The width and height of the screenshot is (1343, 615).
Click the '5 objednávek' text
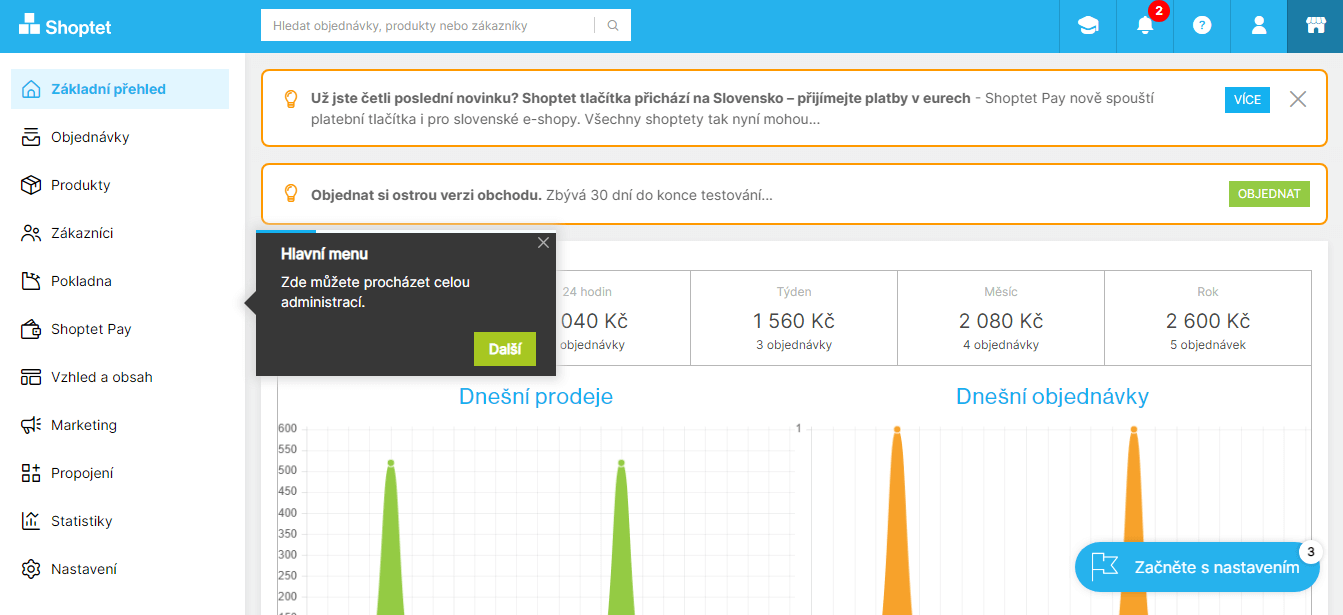point(1208,345)
